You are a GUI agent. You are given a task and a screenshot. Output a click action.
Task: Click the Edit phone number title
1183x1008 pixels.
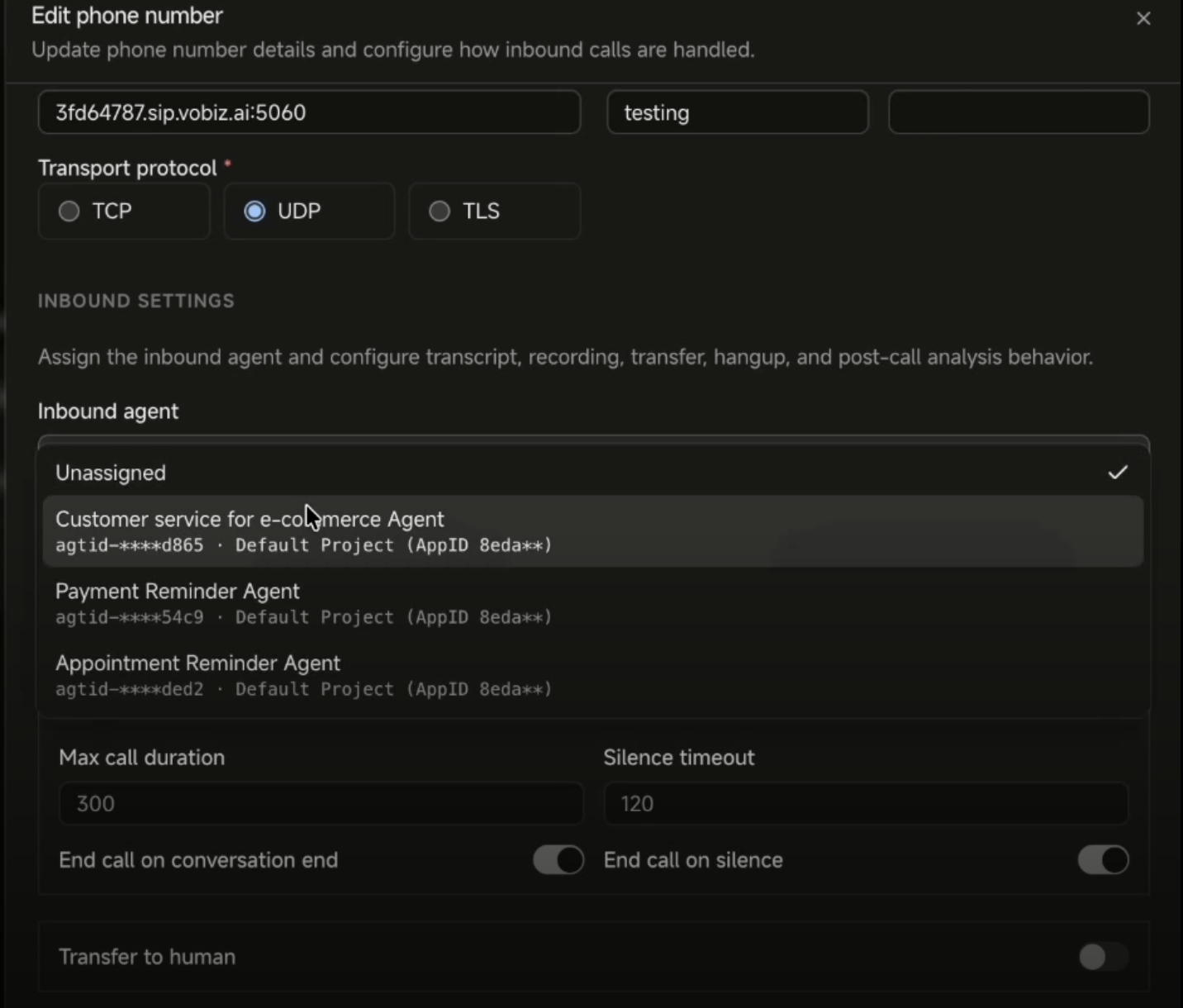pos(127,16)
